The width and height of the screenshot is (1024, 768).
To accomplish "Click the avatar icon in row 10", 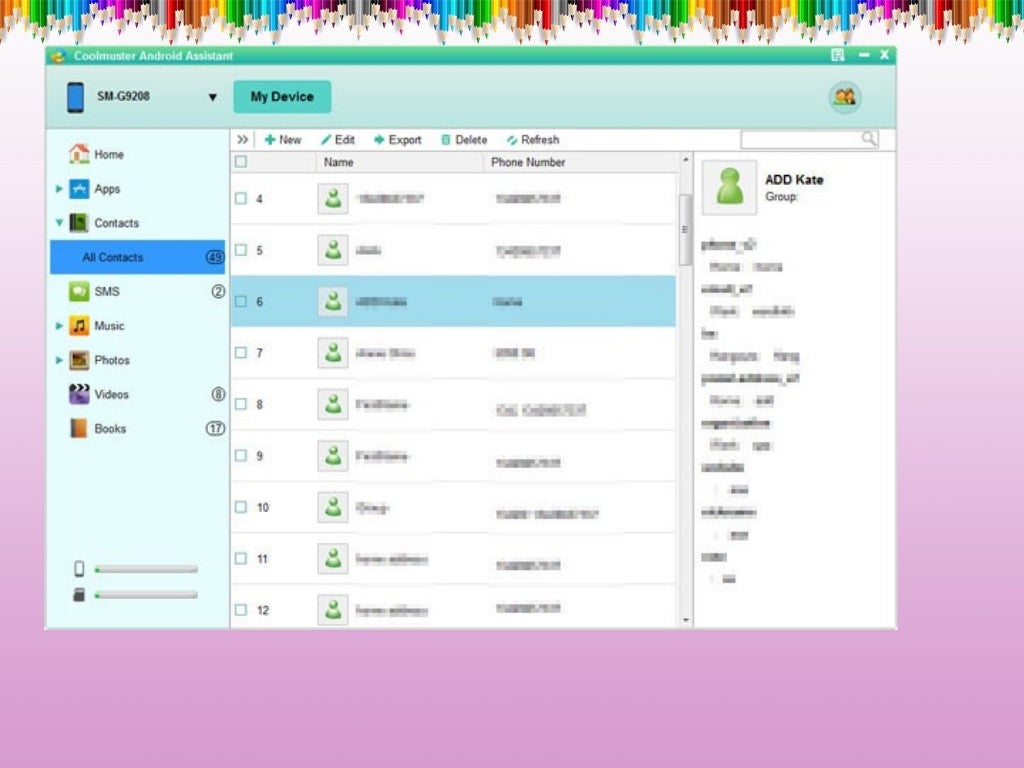I will (x=333, y=507).
